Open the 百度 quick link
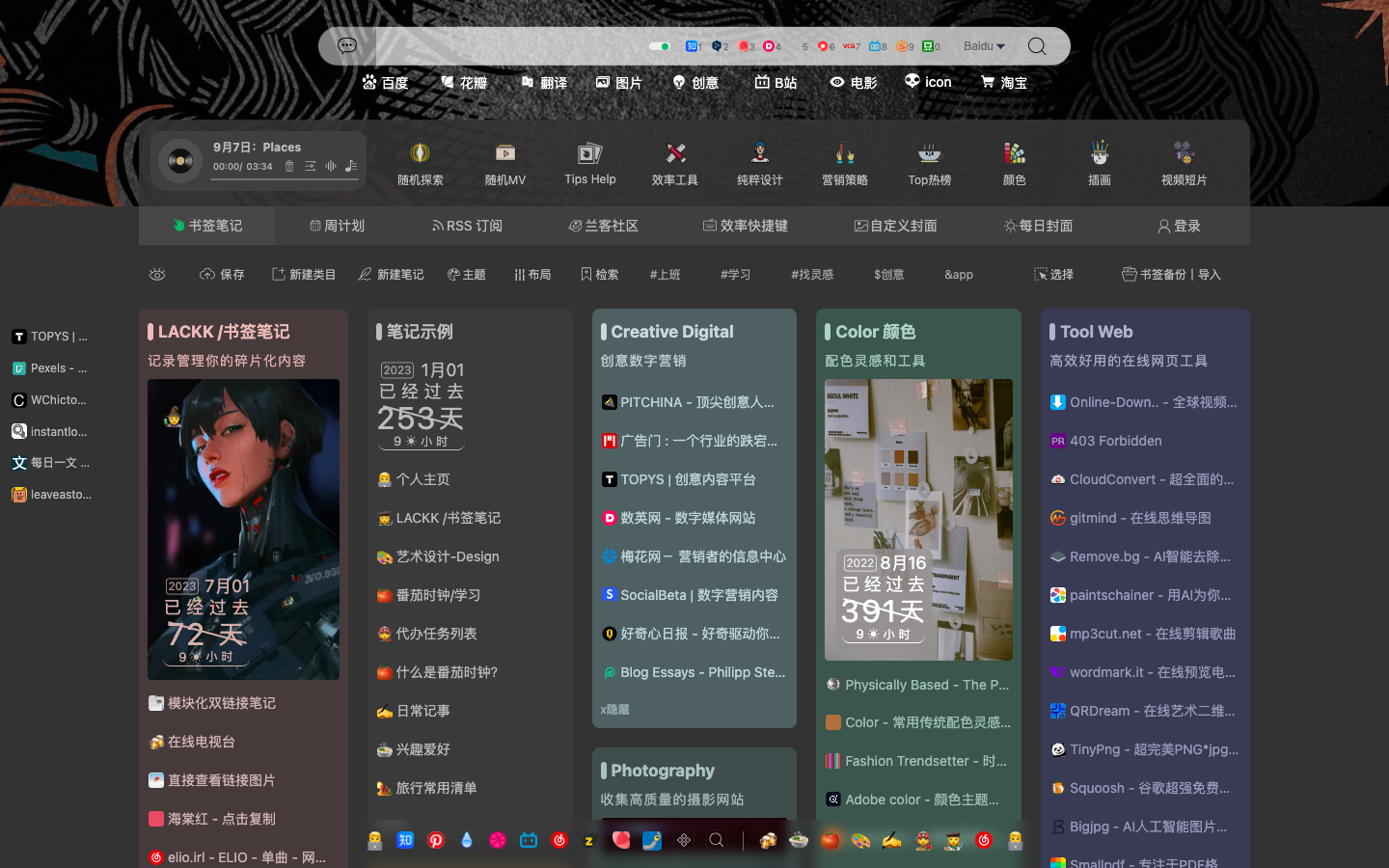 385,83
